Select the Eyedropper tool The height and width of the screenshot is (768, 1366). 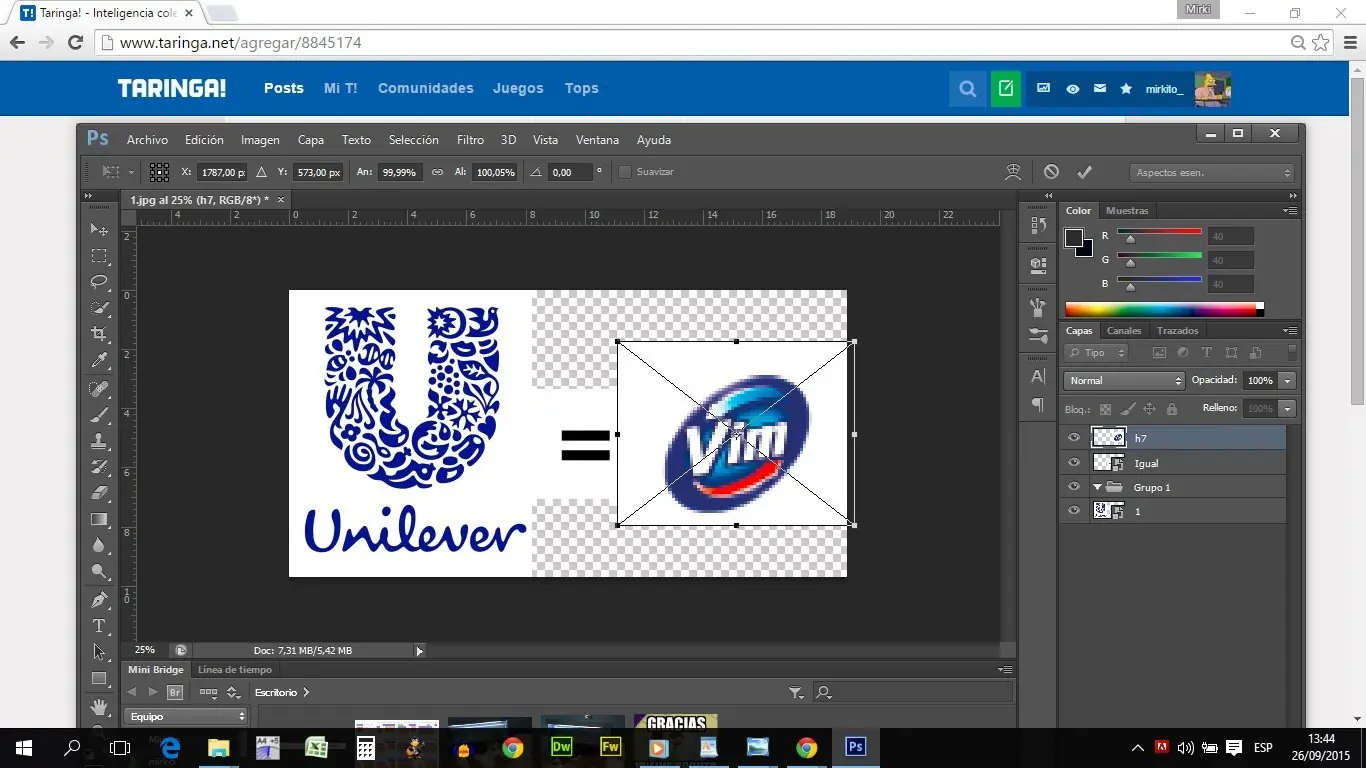99,360
